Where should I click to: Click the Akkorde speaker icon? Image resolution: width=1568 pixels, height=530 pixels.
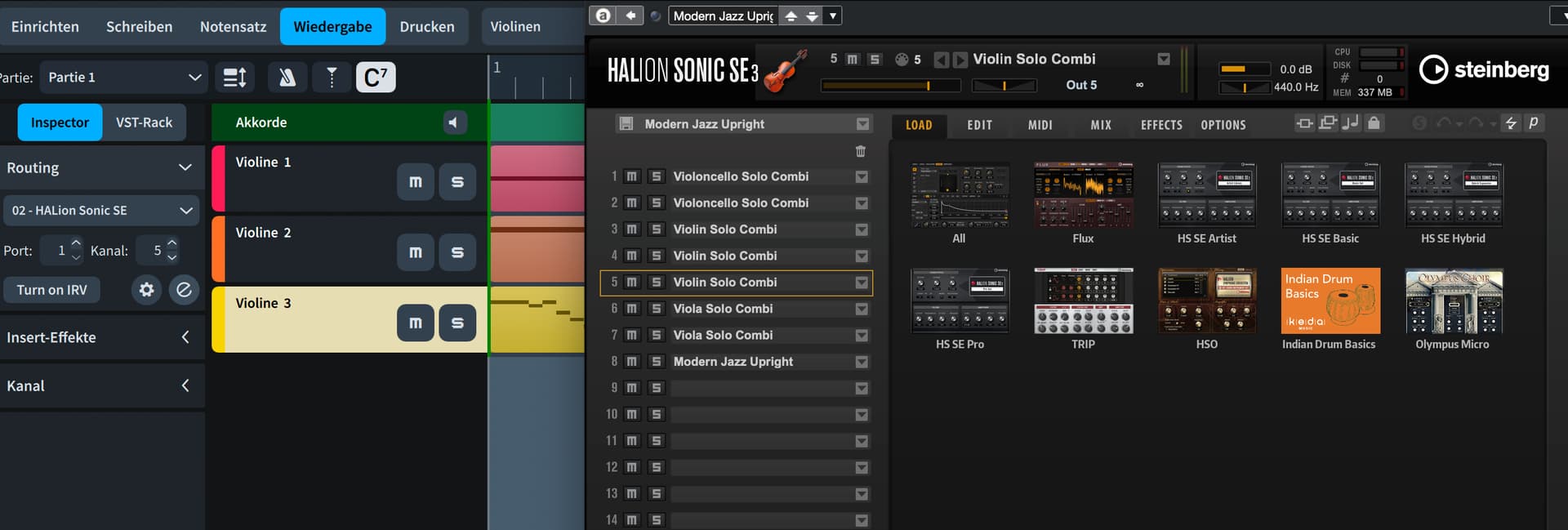click(x=454, y=122)
